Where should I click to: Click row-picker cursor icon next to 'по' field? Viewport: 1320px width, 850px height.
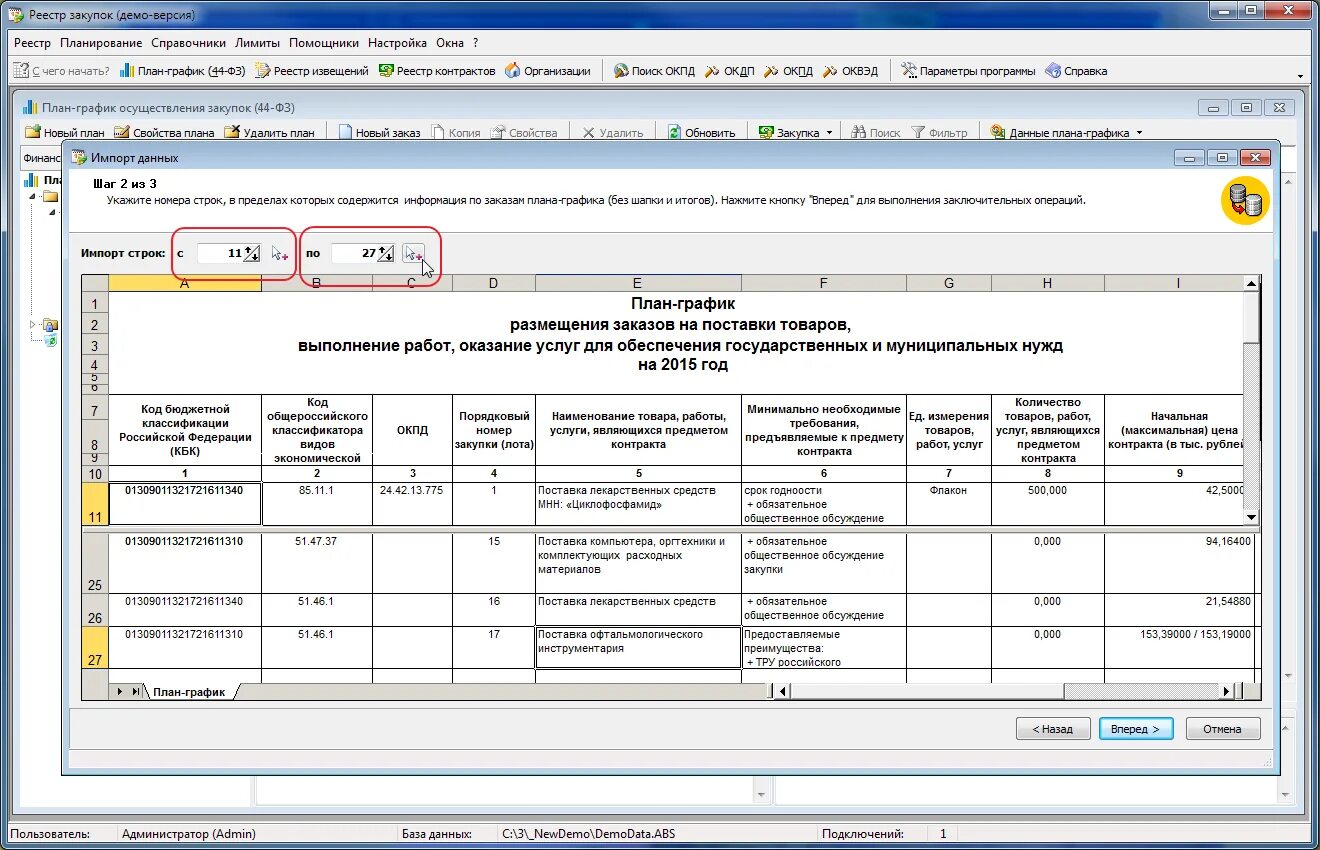(x=413, y=253)
